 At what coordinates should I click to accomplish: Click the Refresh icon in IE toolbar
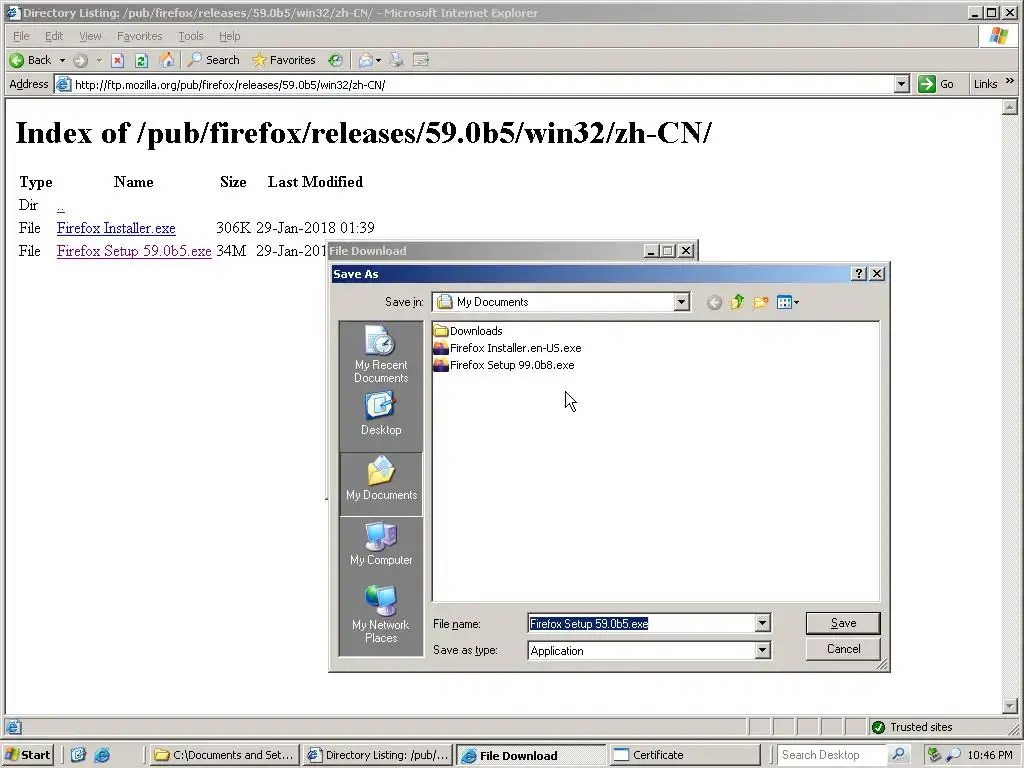point(141,61)
